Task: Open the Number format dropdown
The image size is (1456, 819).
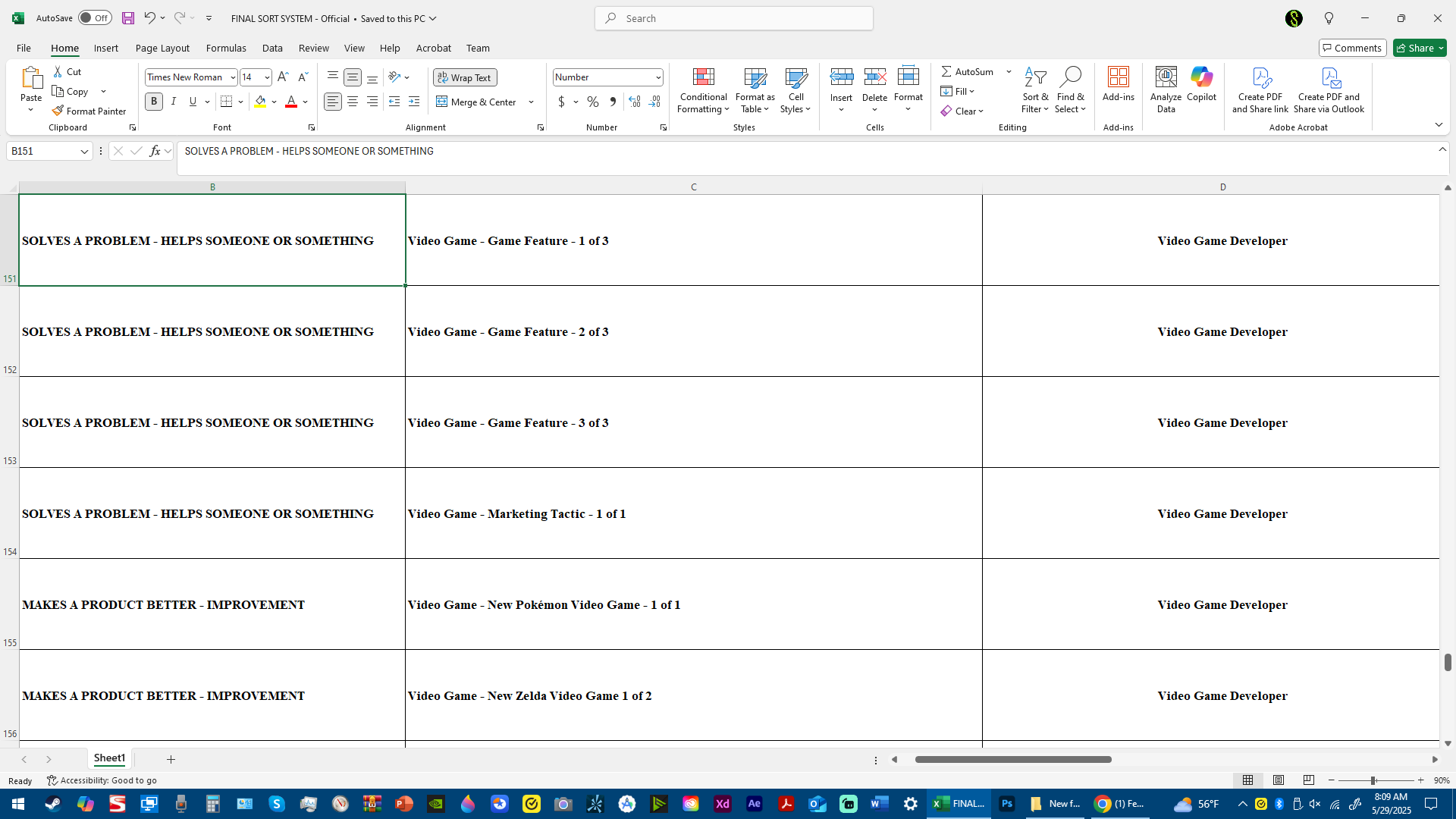Action: point(657,77)
